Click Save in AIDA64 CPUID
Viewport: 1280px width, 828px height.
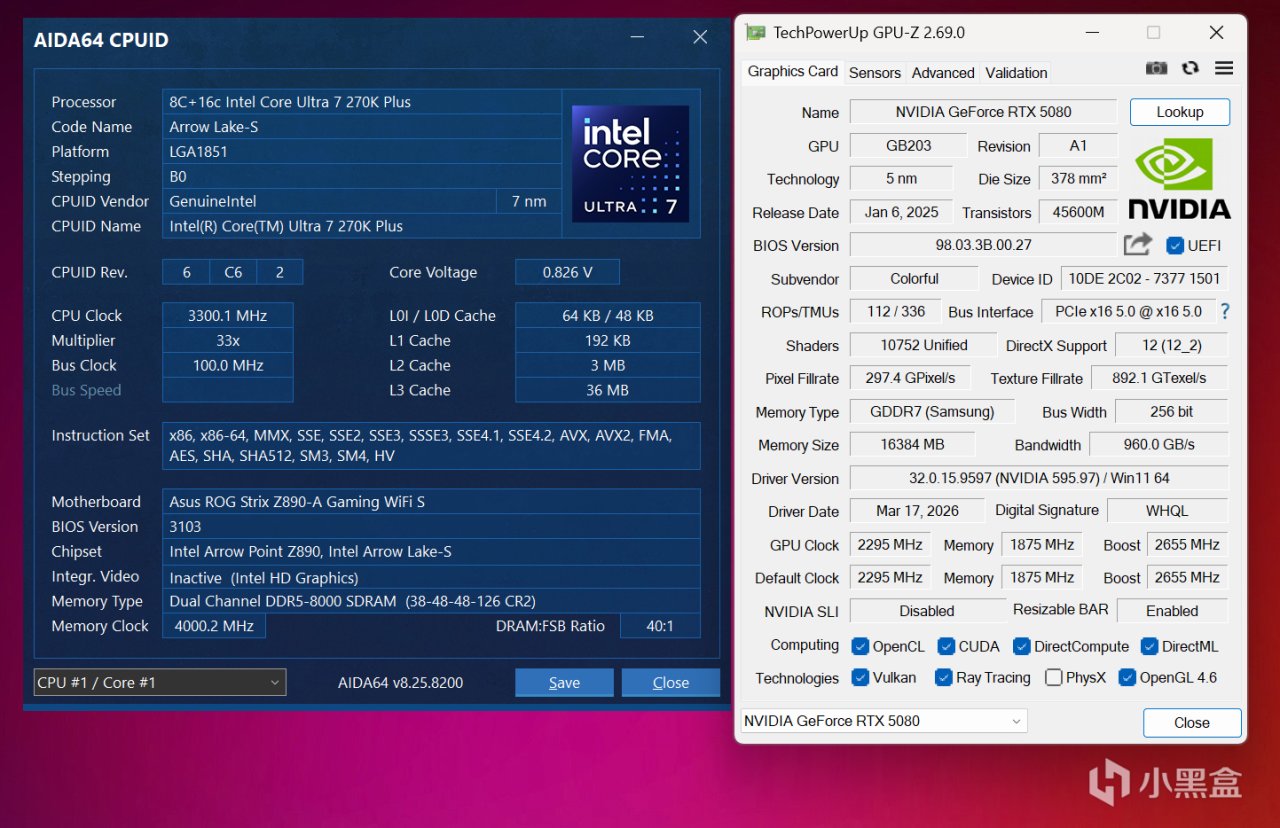coord(564,682)
